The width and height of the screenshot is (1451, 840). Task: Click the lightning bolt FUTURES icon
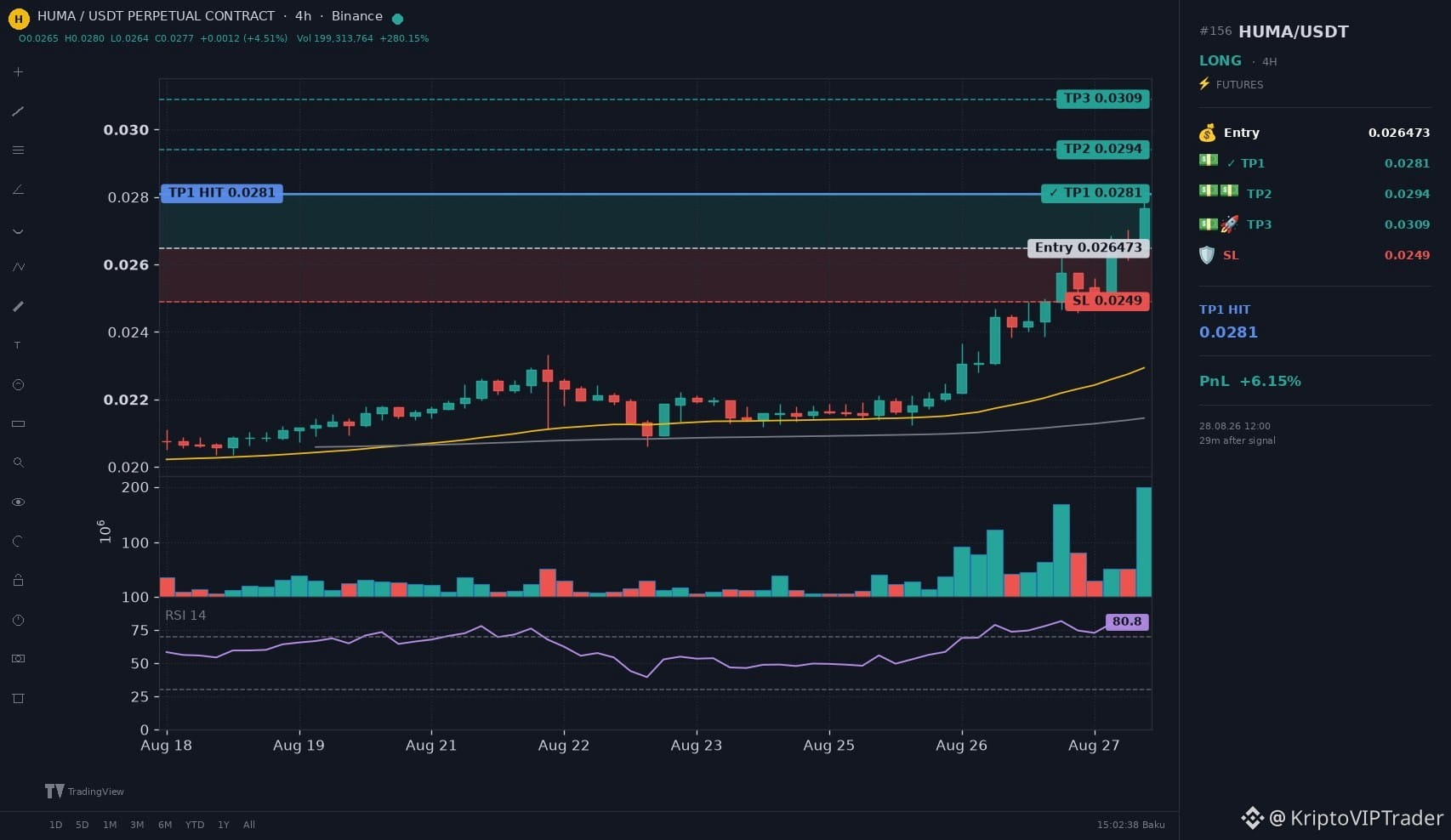click(1204, 84)
